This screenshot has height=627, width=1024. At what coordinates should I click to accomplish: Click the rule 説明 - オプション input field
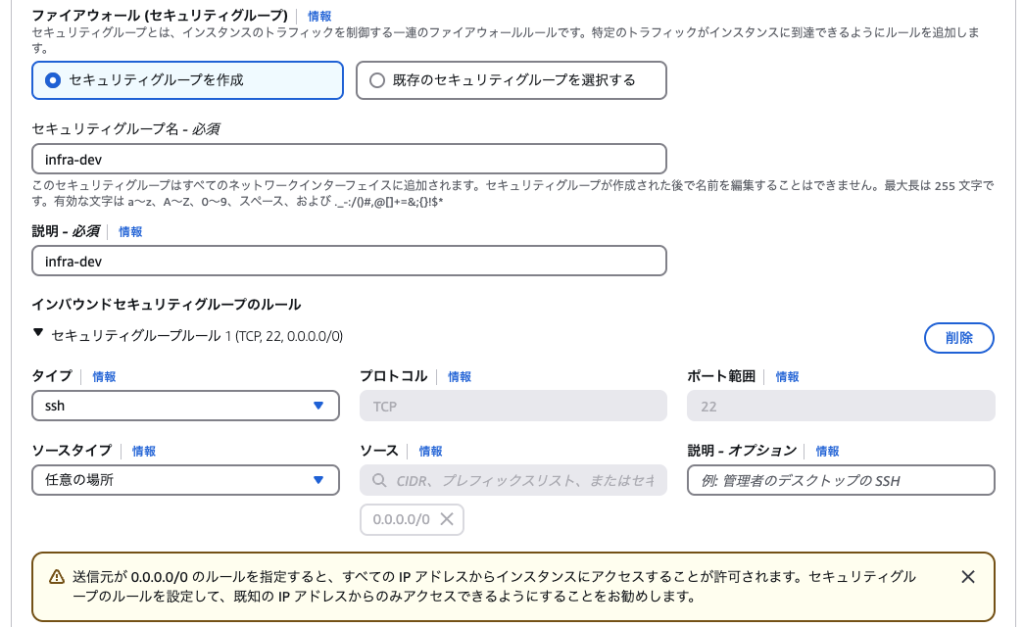[840, 480]
